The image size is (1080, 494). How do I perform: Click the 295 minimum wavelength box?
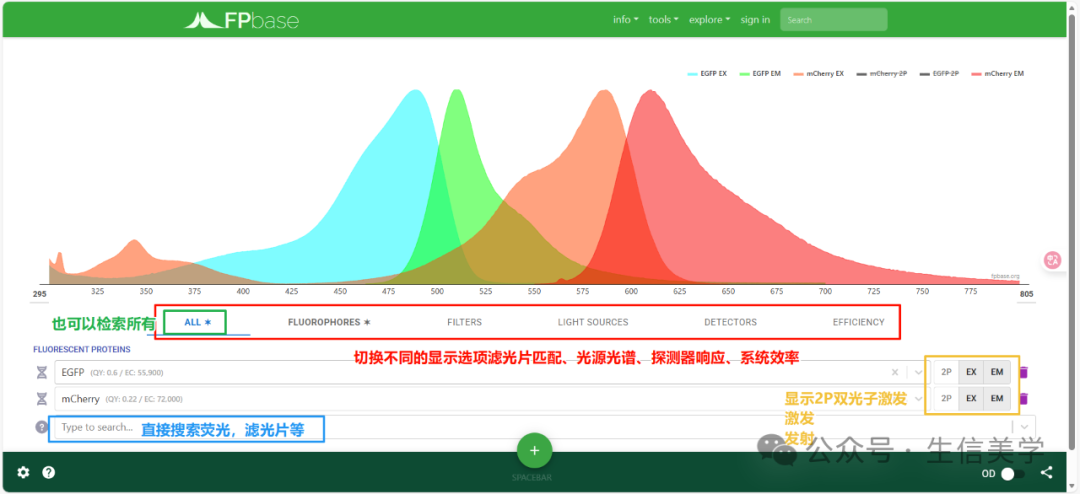point(39,295)
